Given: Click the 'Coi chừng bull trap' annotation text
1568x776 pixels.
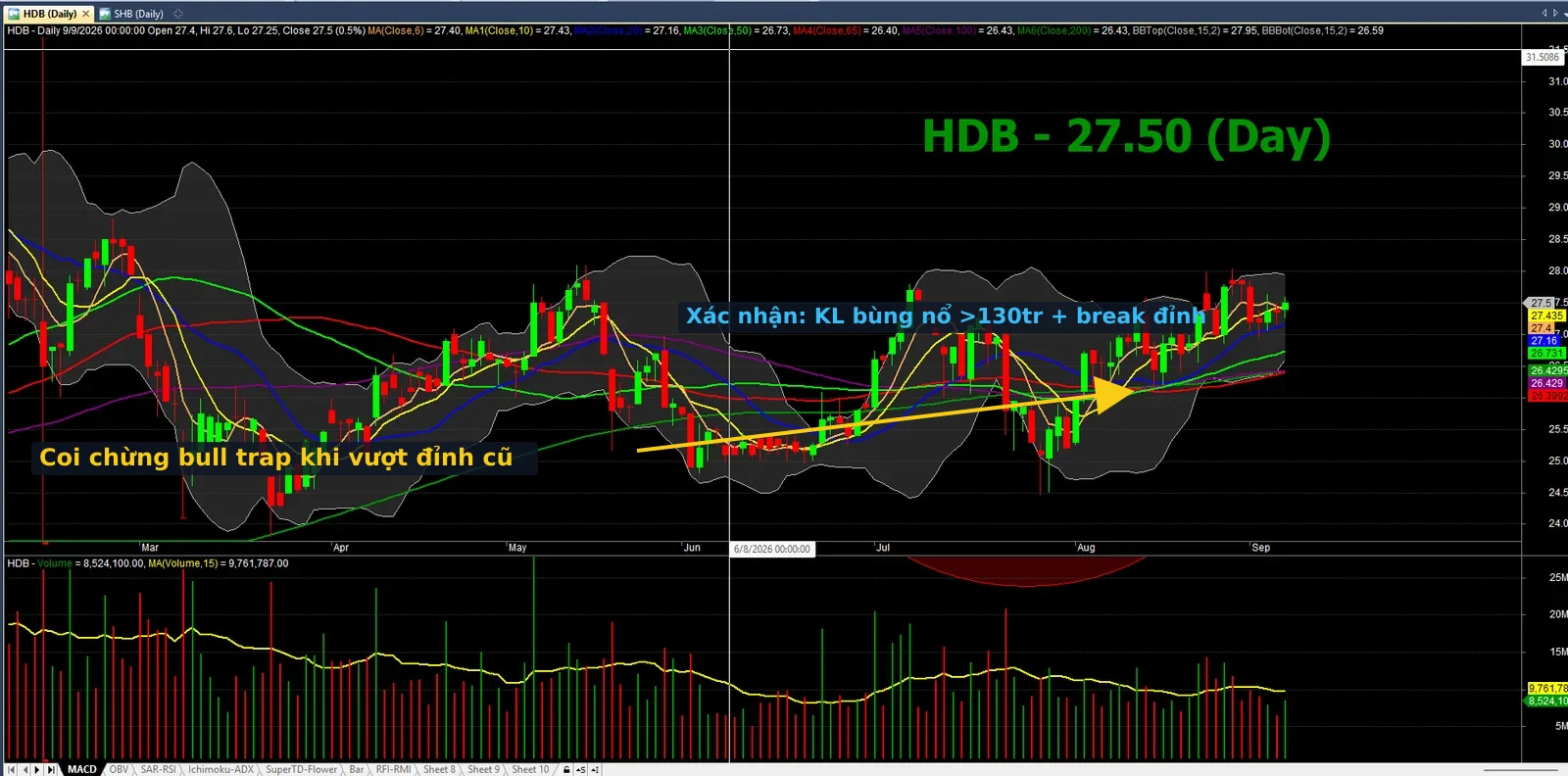Looking at the screenshot, I should [x=276, y=457].
